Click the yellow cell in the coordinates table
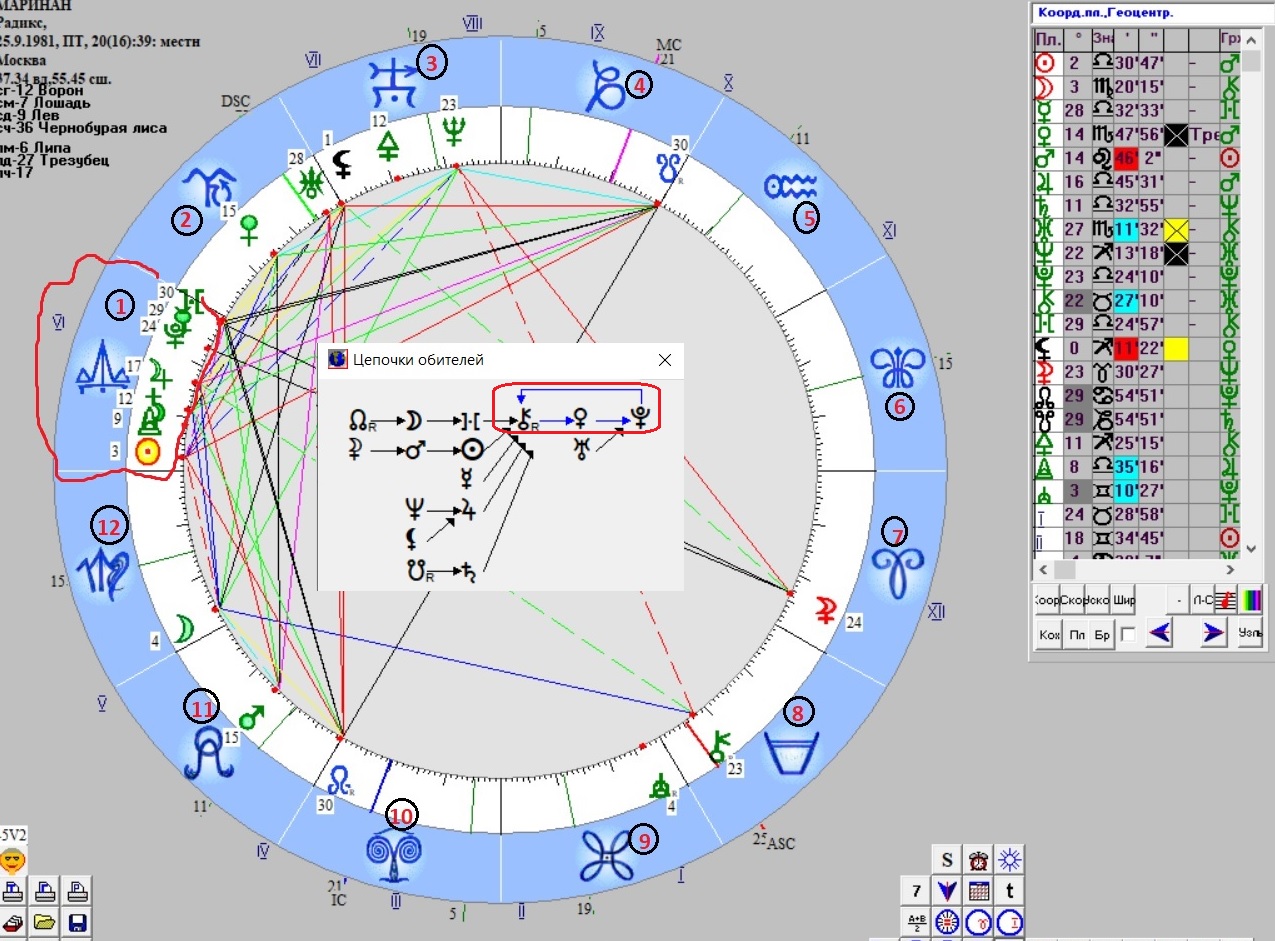This screenshot has width=1275, height=941. [1176, 348]
